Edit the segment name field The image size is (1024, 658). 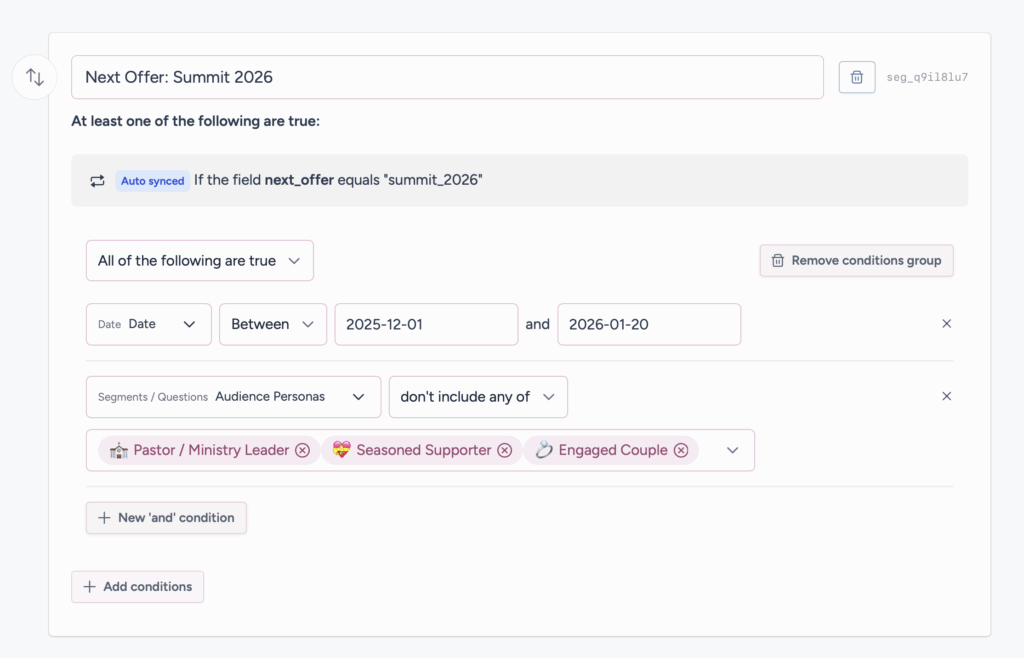coord(447,77)
